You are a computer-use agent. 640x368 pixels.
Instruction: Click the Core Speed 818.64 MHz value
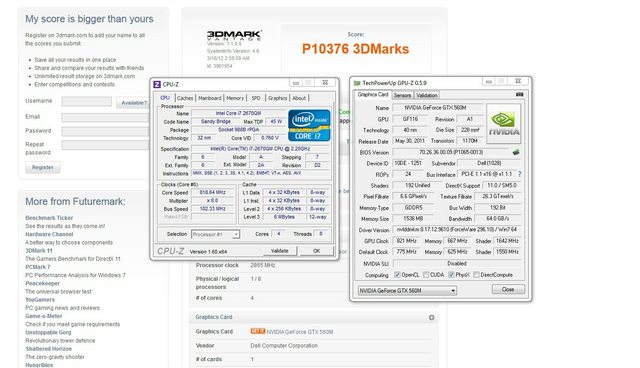point(213,192)
